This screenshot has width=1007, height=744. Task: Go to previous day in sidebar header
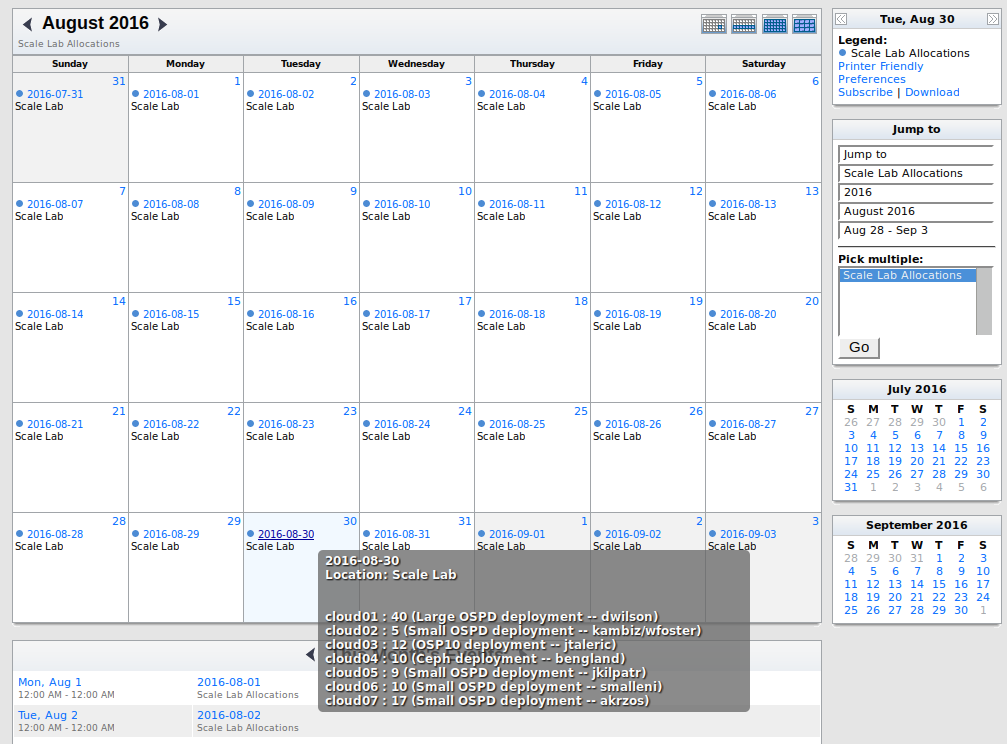coord(842,19)
